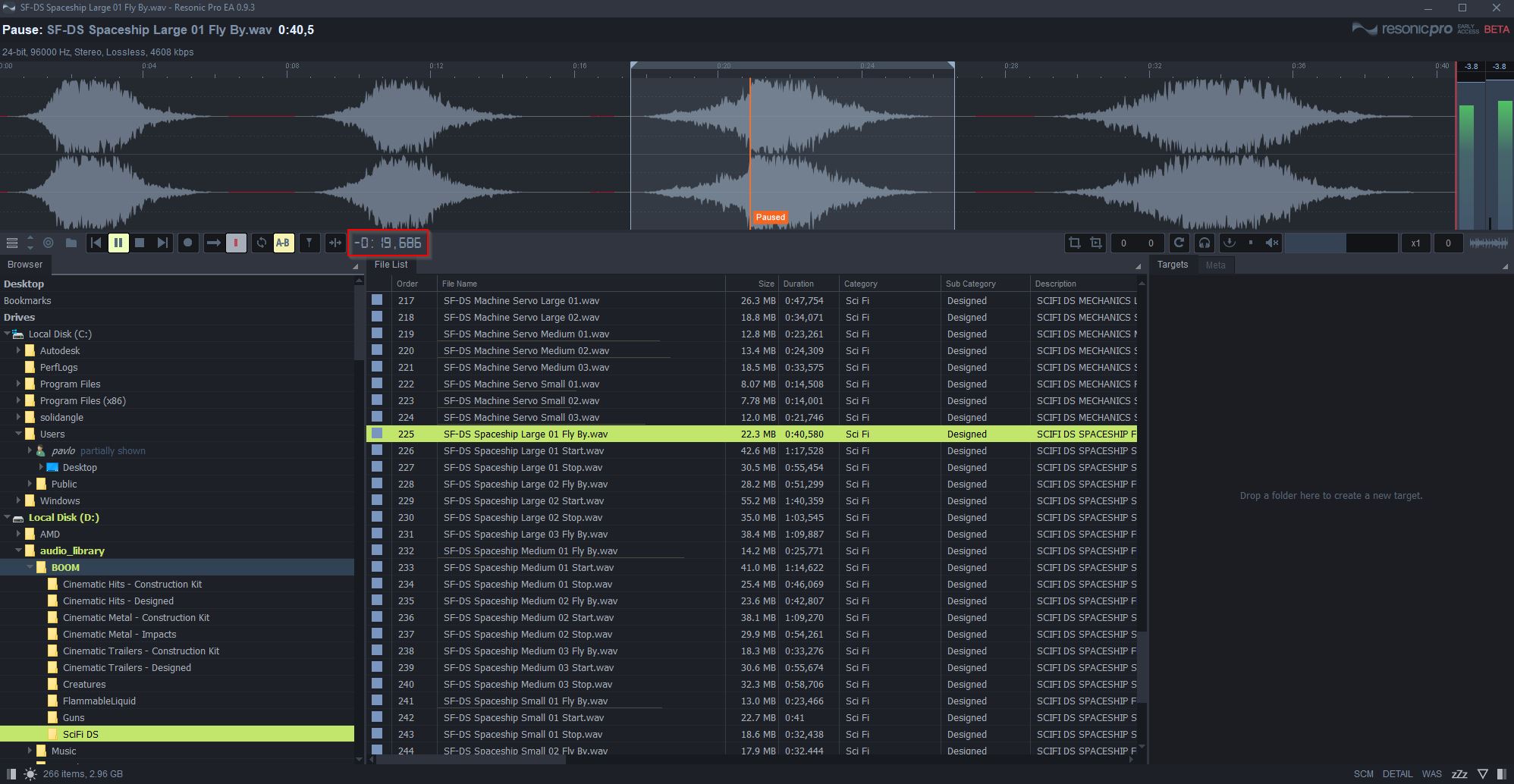Mute audio with the speaker icon
The width and height of the screenshot is (1514, 784).
pos(1272,243)
